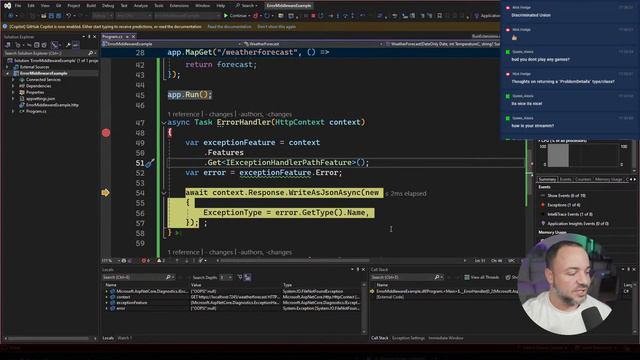Click the yellow current-statement arrow at line 54

105,193
